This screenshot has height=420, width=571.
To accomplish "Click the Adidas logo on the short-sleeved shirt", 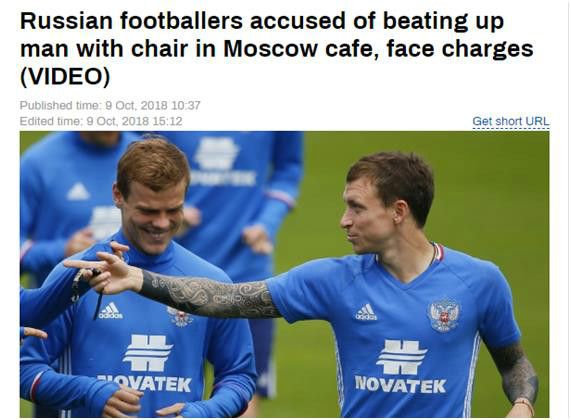I will [x=366, y=312].
